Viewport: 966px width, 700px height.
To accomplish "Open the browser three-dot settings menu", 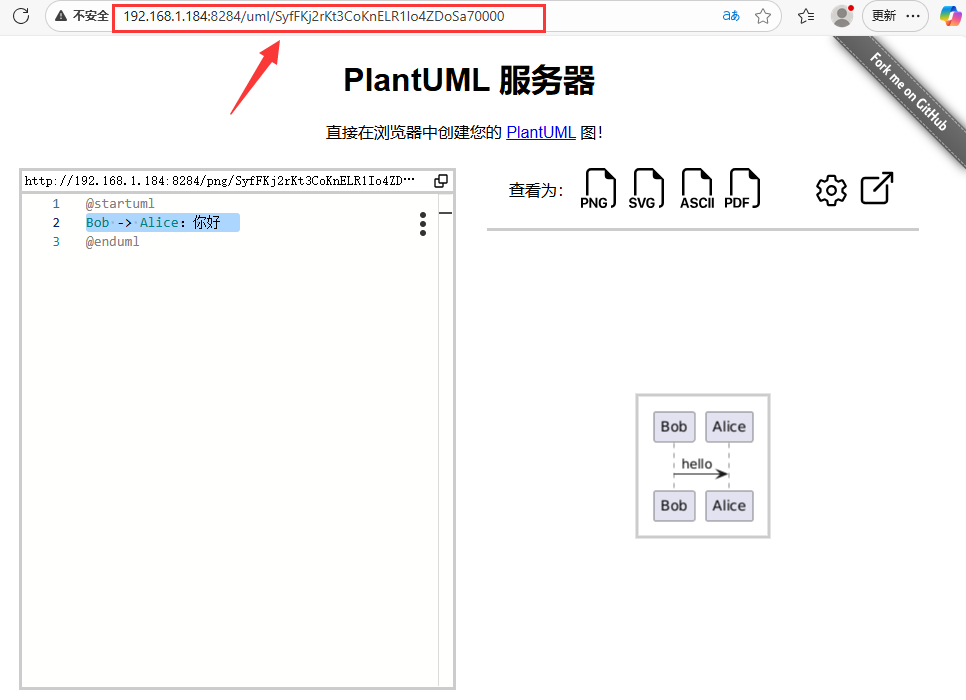I will 913,16.
